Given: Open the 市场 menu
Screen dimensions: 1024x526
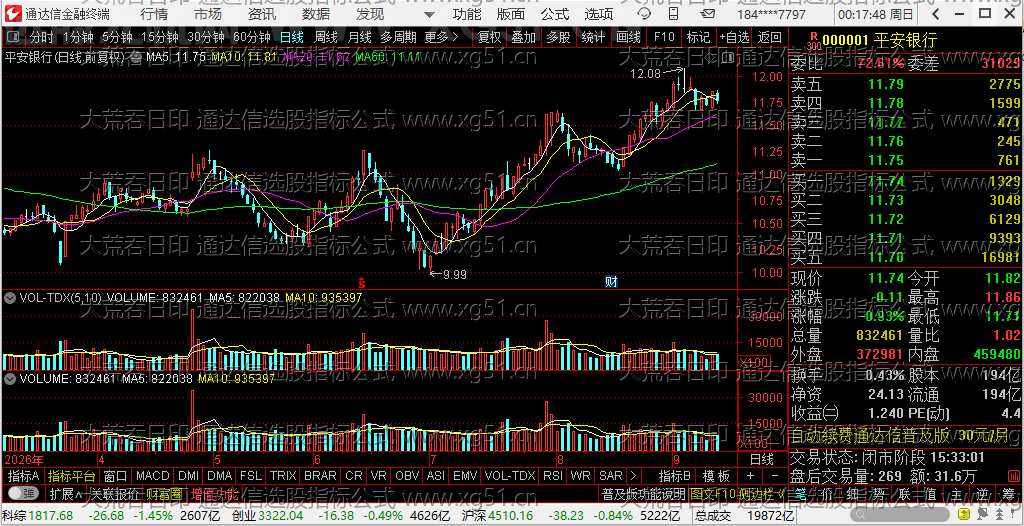Looking at the screenshot, I should point(208,14).
